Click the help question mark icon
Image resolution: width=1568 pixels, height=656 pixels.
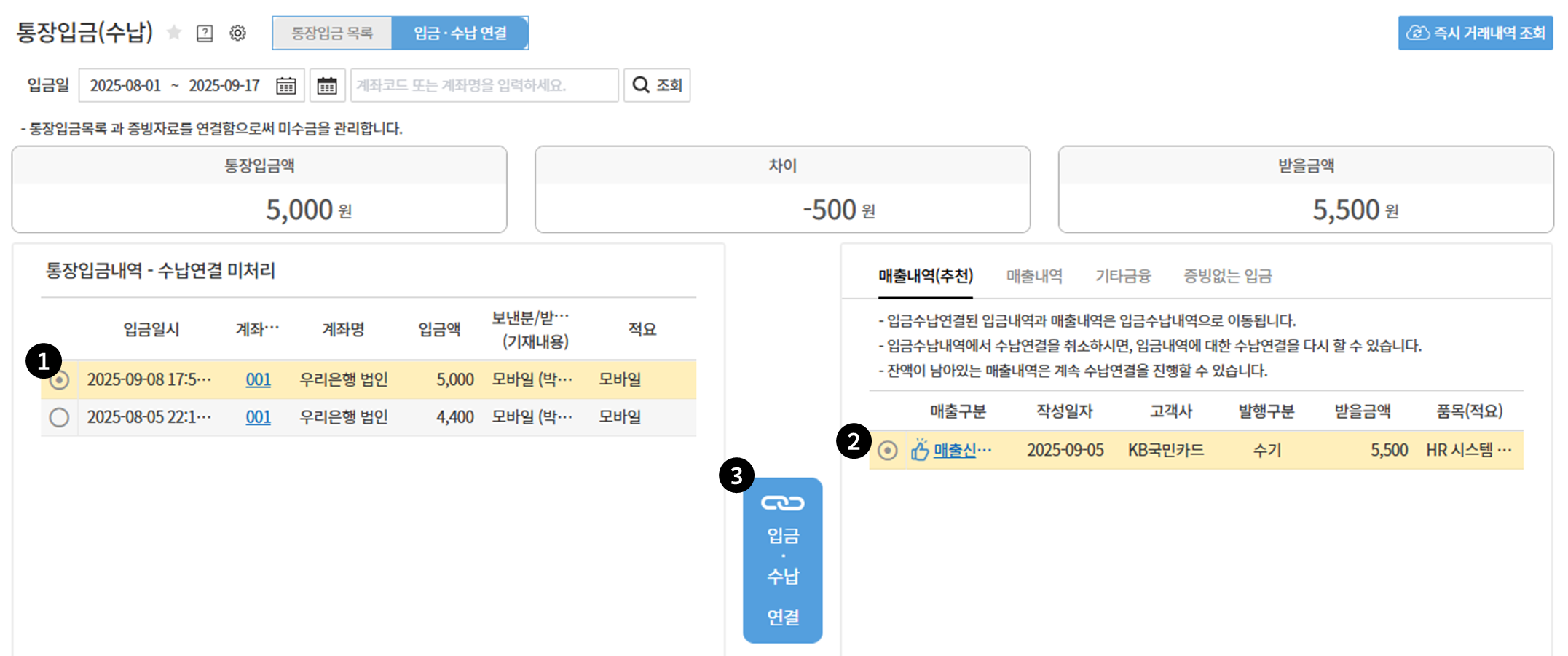[205, 33]
